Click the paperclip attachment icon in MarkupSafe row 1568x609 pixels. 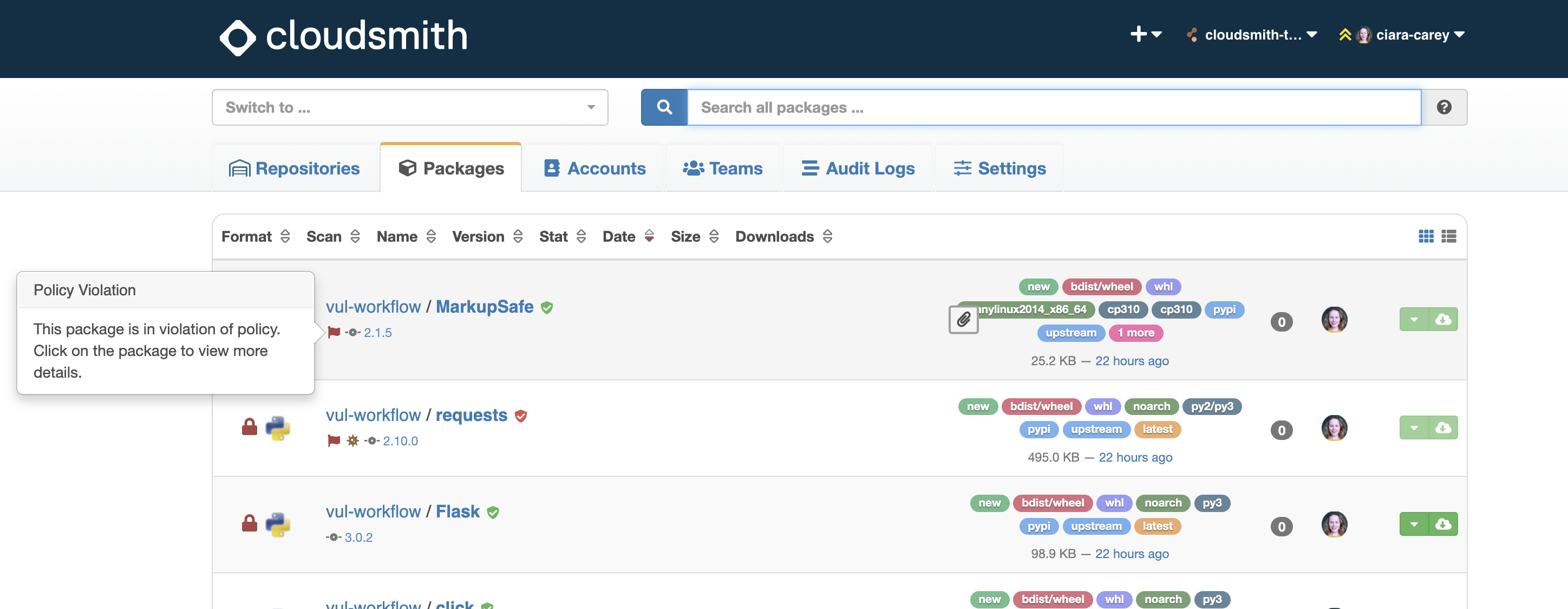pyautogui.click(x=963, y=320)
